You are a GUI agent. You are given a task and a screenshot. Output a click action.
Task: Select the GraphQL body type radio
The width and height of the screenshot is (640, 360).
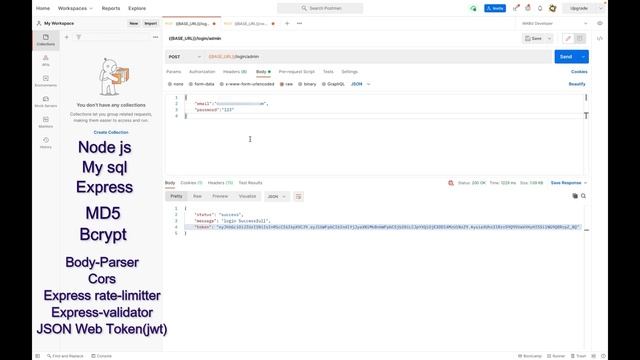click(x=324, y=84)
